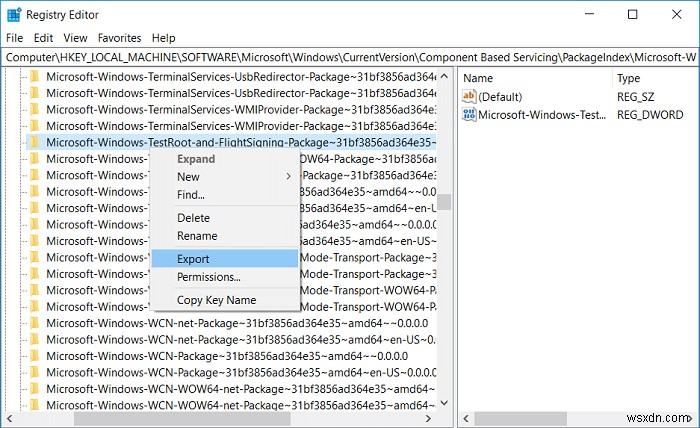Click the tree horizontal scrollbar thumb
This screenshot has width=700, height=428.
pos(182,419)
